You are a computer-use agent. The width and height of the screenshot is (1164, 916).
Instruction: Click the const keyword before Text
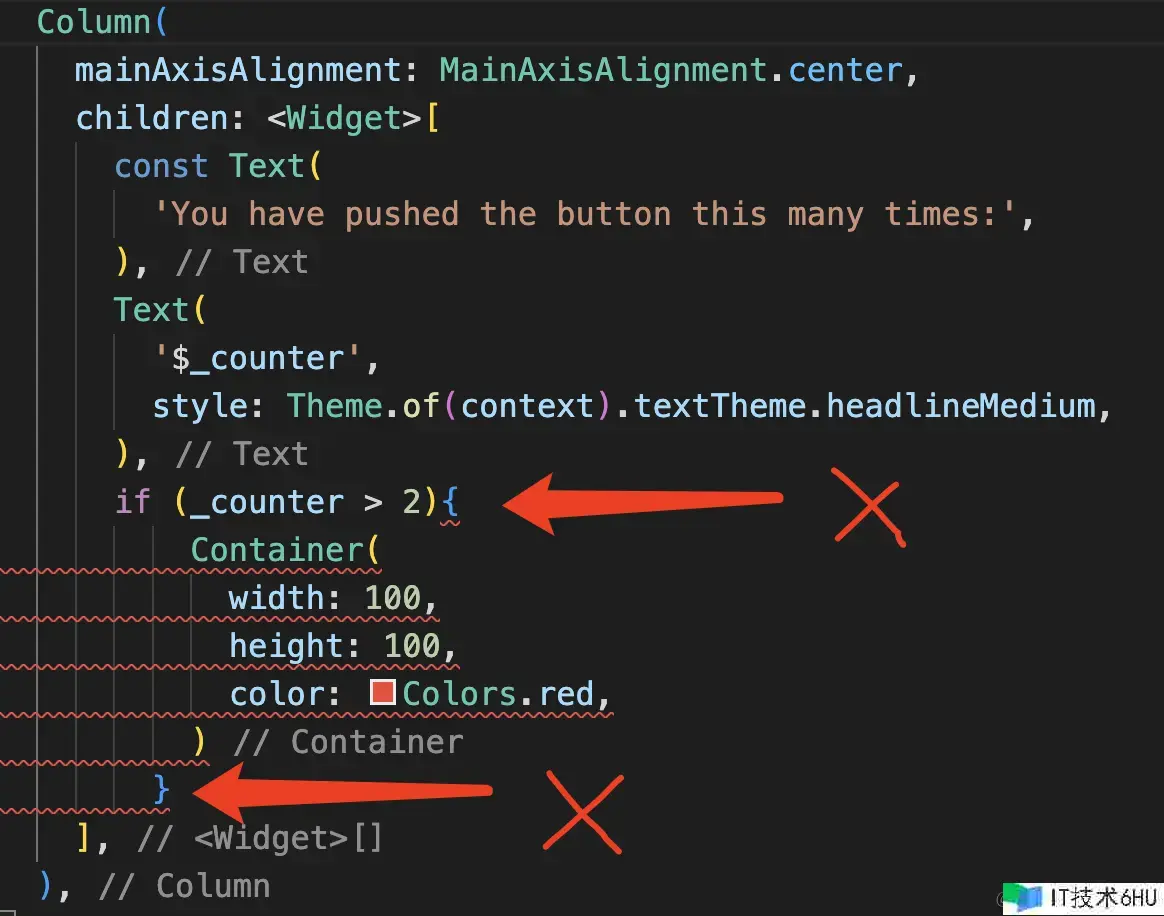[x=161, y=166]
